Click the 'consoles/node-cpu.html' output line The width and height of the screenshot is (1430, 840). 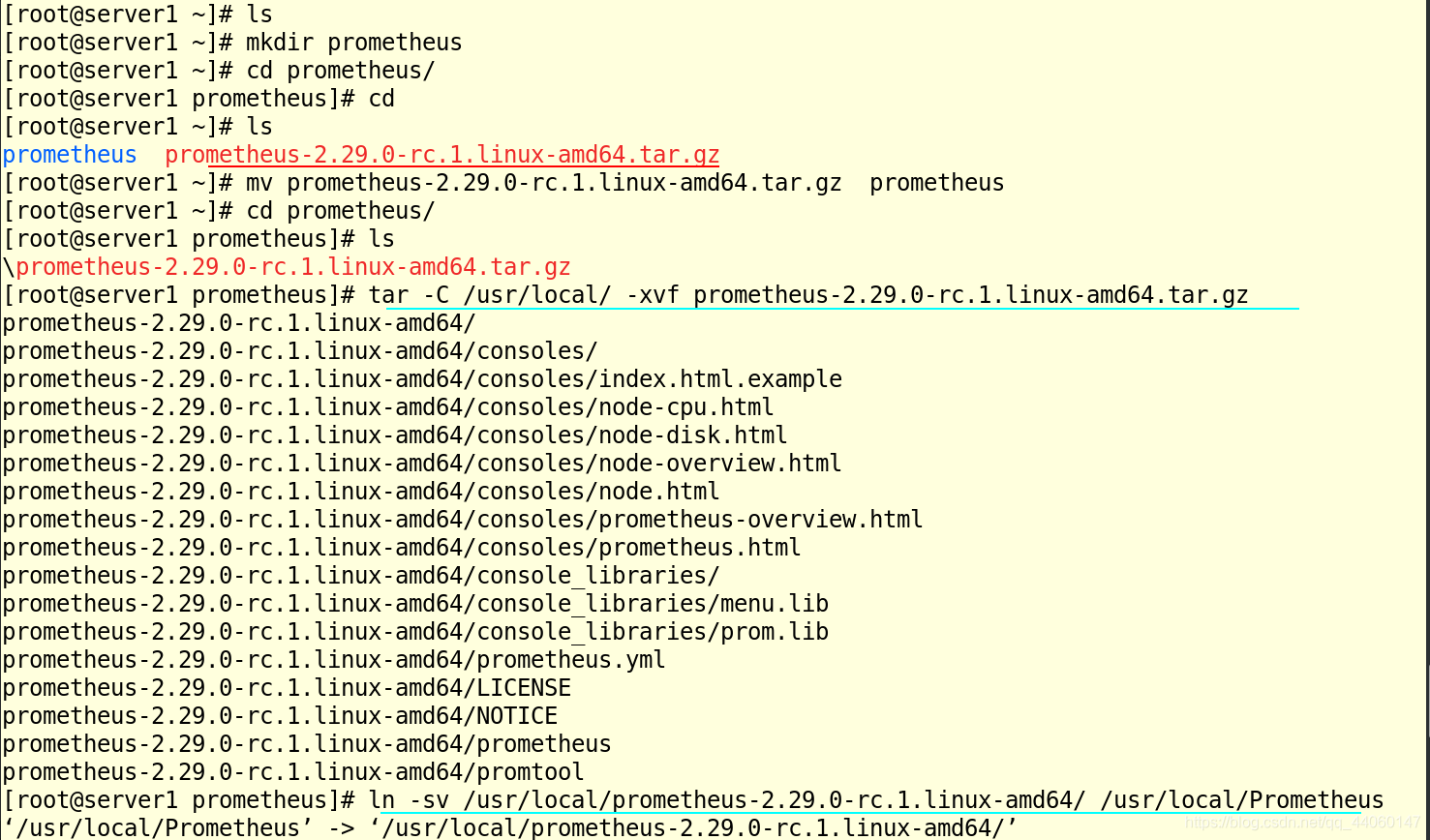(388, 407)
